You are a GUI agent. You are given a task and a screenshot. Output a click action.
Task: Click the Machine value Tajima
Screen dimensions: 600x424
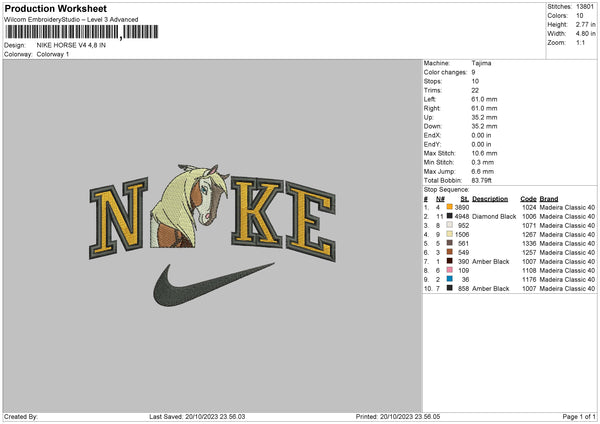(x=481, y=63)
